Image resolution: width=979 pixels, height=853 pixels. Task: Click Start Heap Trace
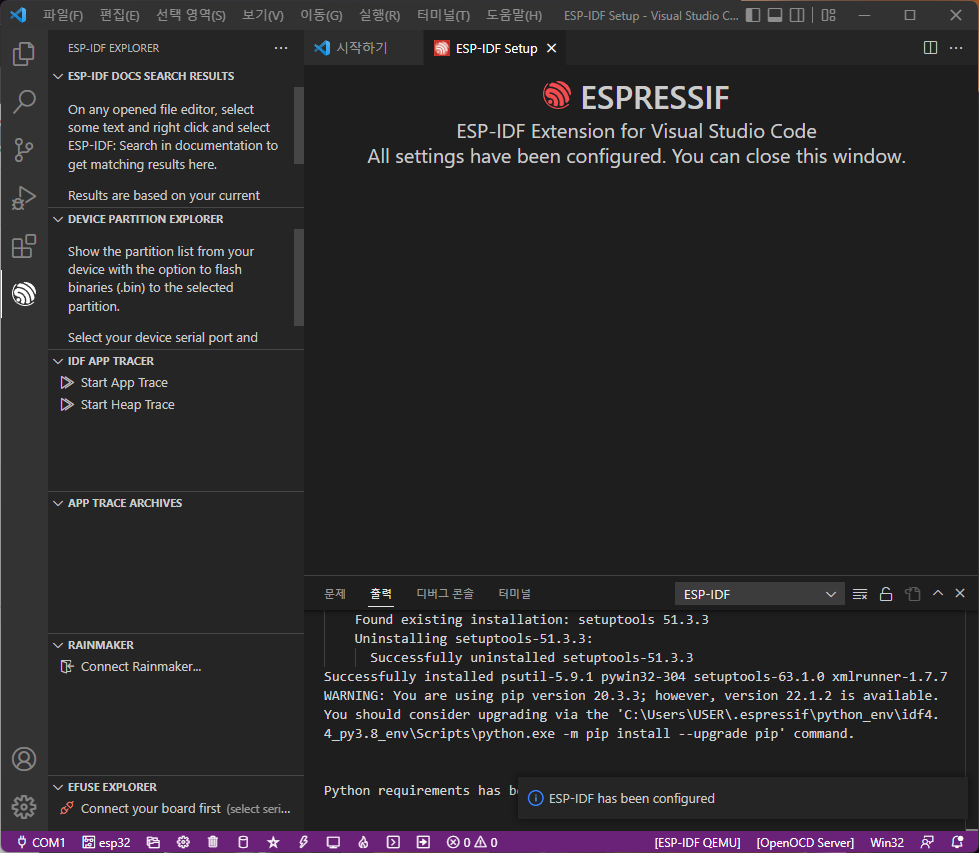pyautogui.click(x=127, y=405)
